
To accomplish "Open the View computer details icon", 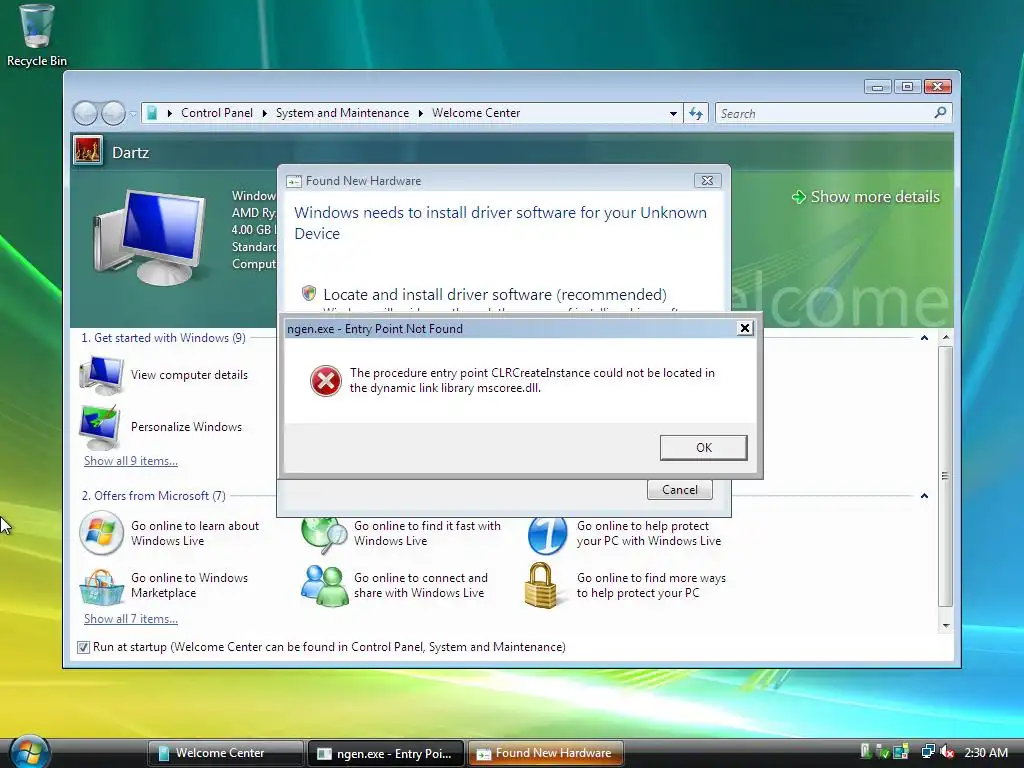I will [x=101, y=376].
